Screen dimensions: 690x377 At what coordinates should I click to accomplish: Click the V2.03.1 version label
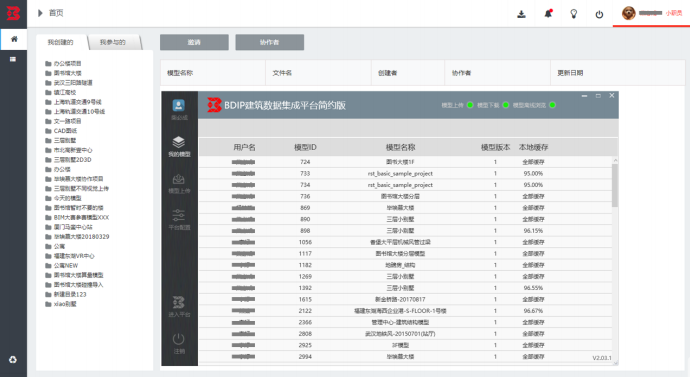click(x=602, y=358)
